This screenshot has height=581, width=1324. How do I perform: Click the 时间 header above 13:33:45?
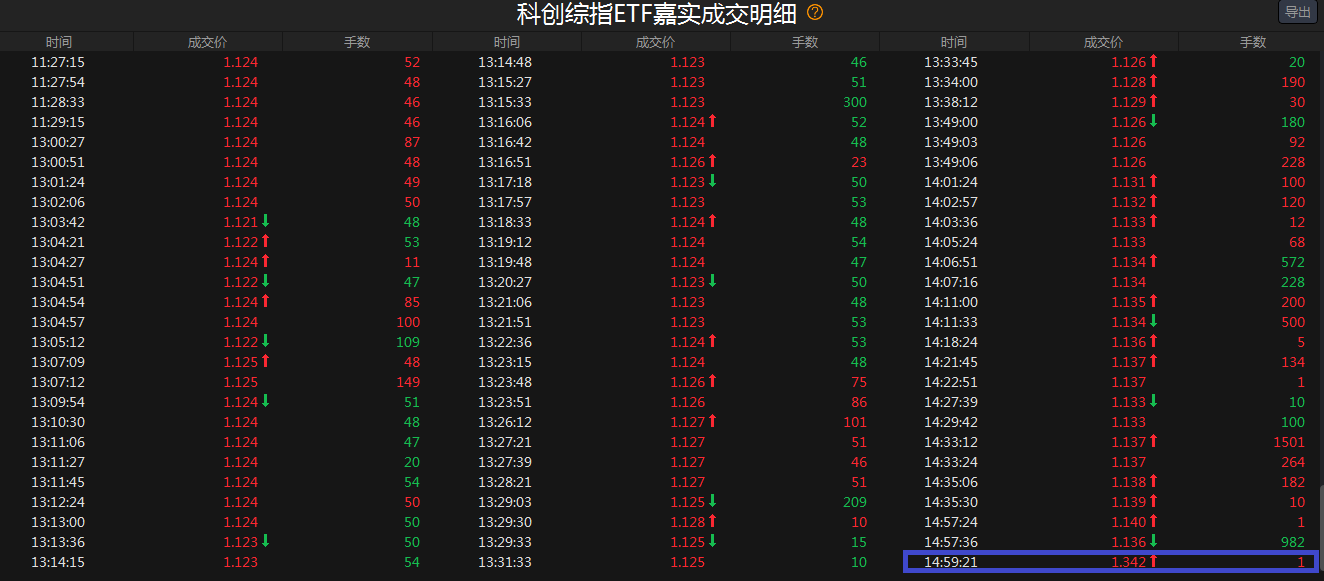pyautogui.click(x=954, y=42)
